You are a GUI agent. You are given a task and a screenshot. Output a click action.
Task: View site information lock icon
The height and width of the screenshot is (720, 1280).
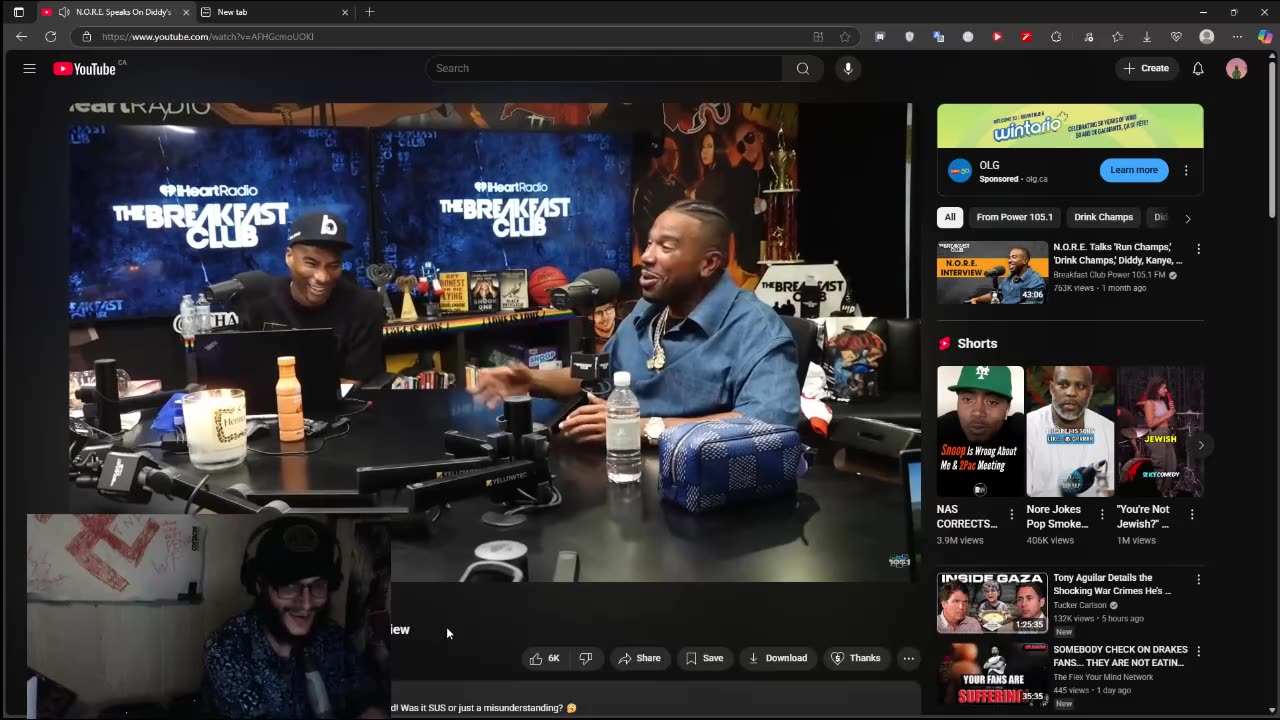[x=86, y=36]
